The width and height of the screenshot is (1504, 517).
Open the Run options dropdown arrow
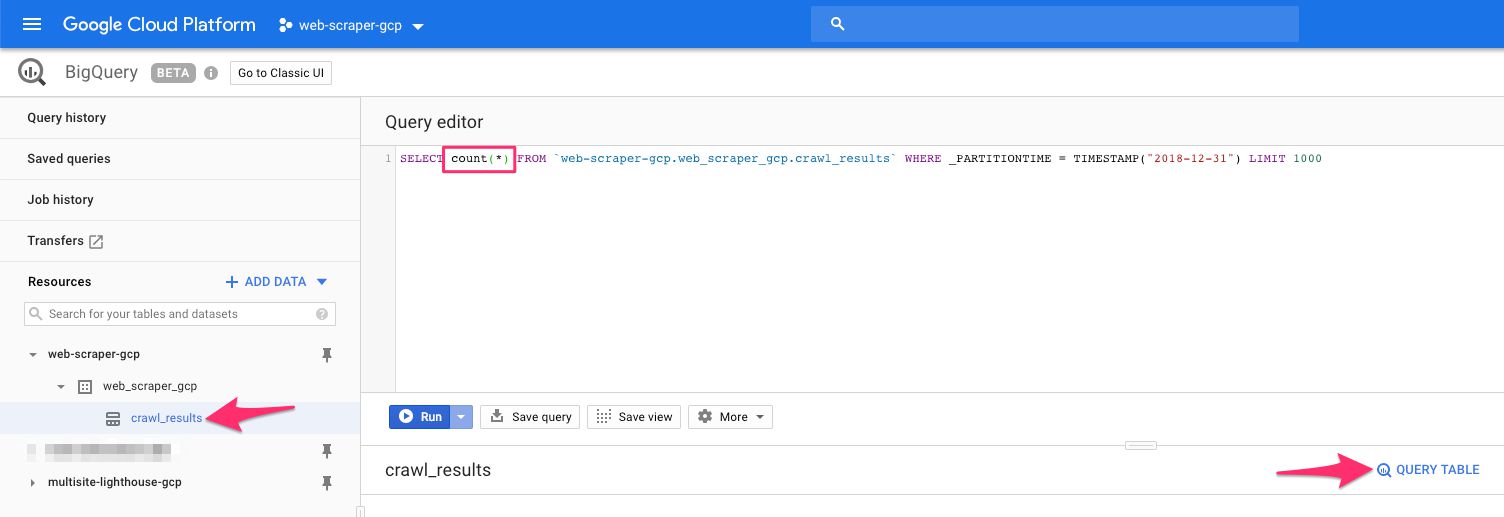tap(461, 417)
